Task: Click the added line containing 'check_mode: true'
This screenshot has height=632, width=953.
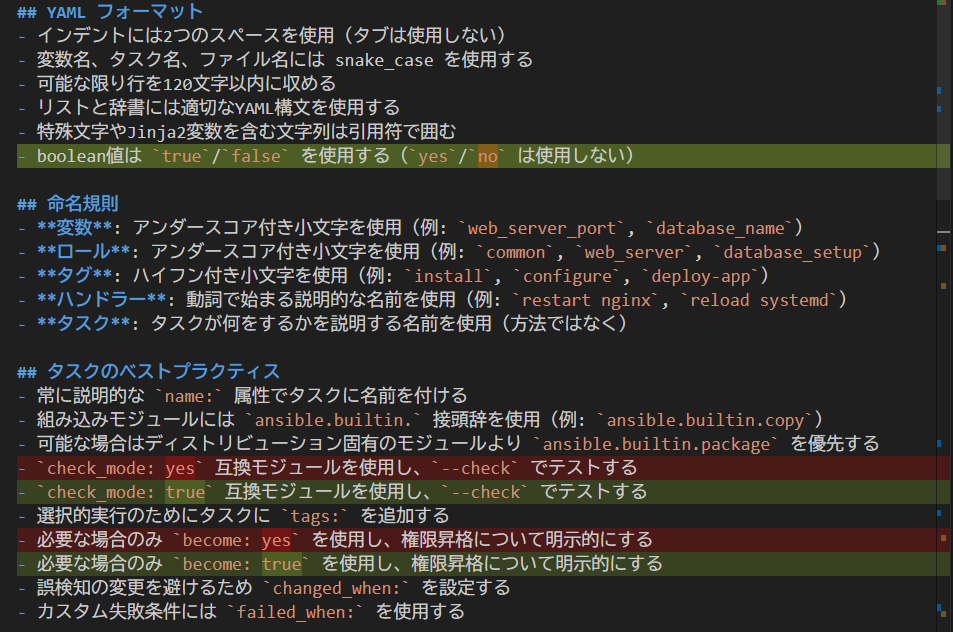Action: [x=340, y=492]
